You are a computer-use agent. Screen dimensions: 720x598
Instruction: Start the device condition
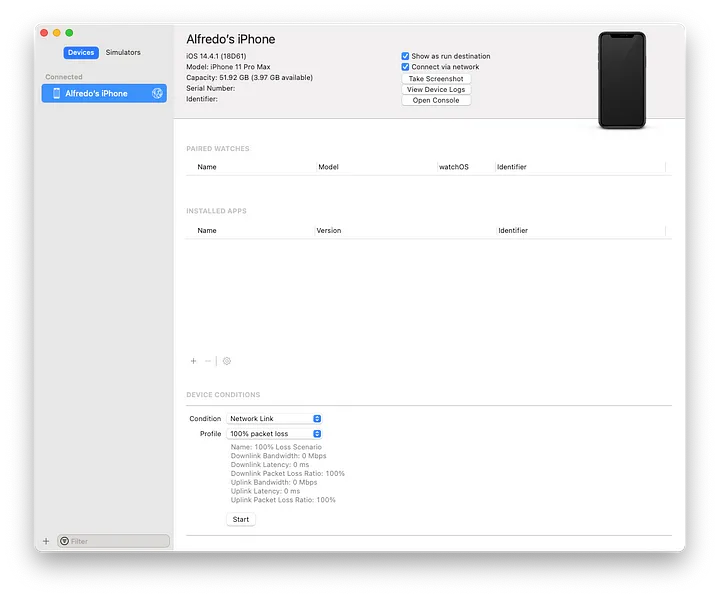pos(241,519)
